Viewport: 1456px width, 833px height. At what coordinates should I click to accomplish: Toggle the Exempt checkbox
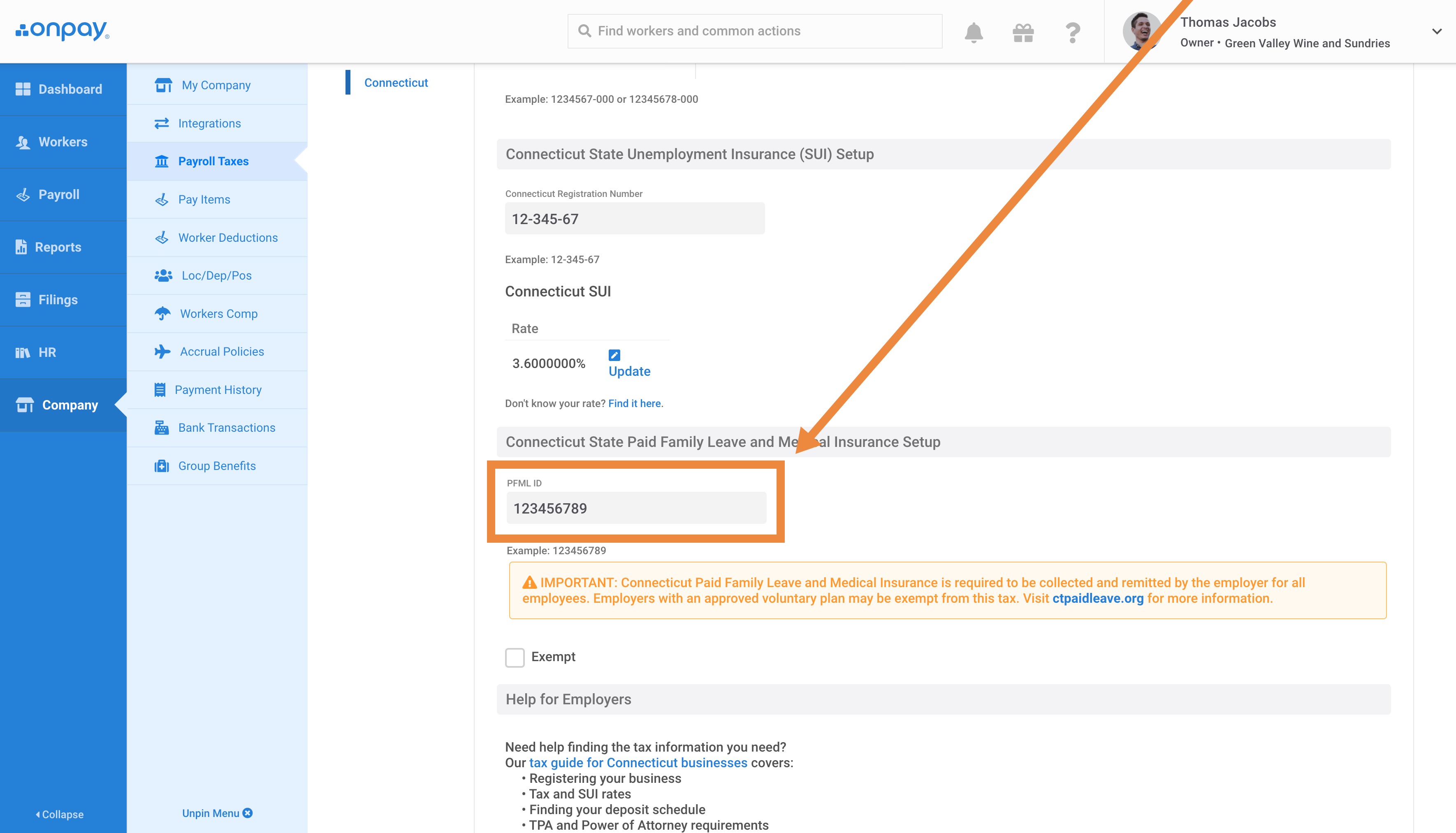tap(515, 657)
